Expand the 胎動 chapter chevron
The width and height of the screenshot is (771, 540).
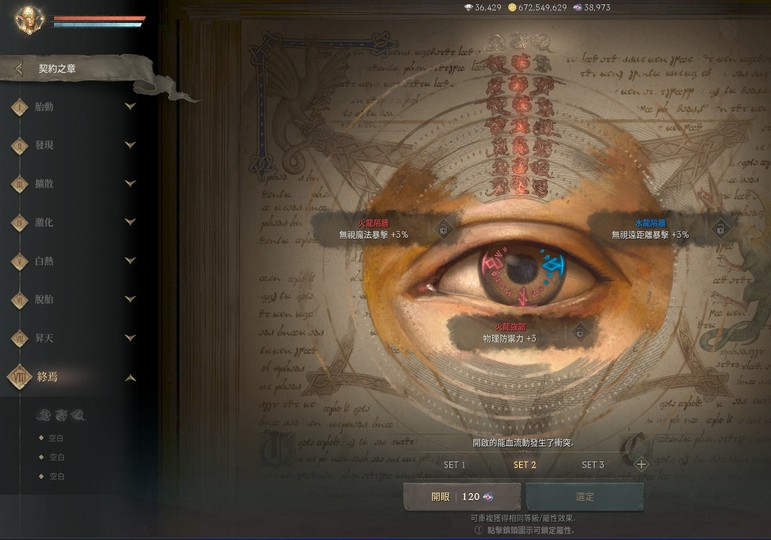130,106
